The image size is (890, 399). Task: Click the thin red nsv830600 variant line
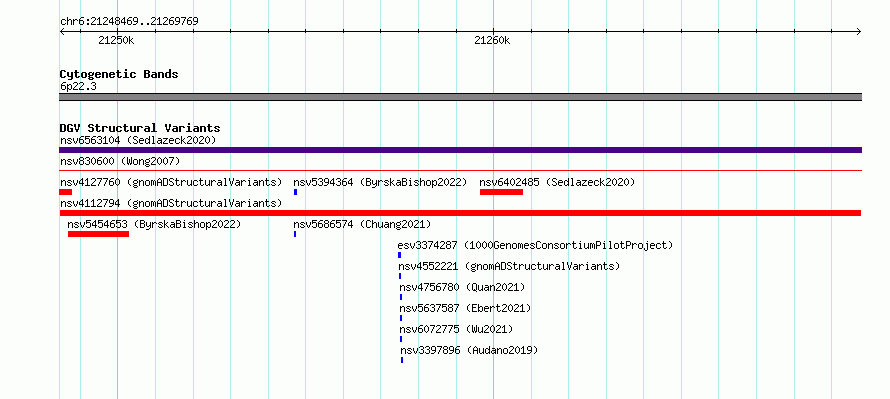click(x=460, y=170)
